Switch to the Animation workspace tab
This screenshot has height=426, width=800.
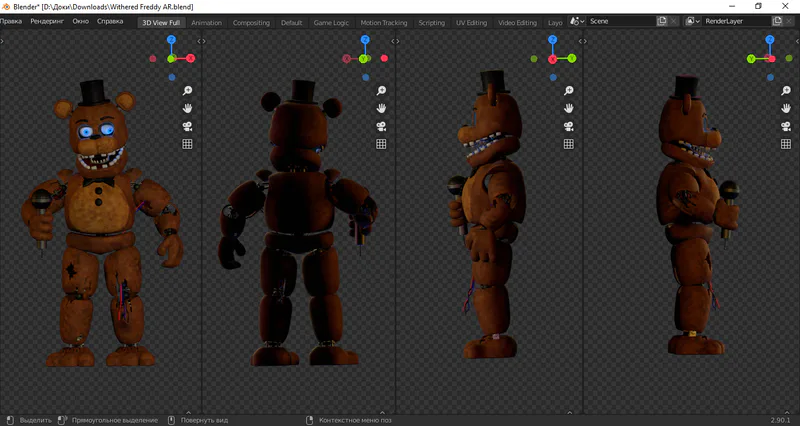(207, 22)
